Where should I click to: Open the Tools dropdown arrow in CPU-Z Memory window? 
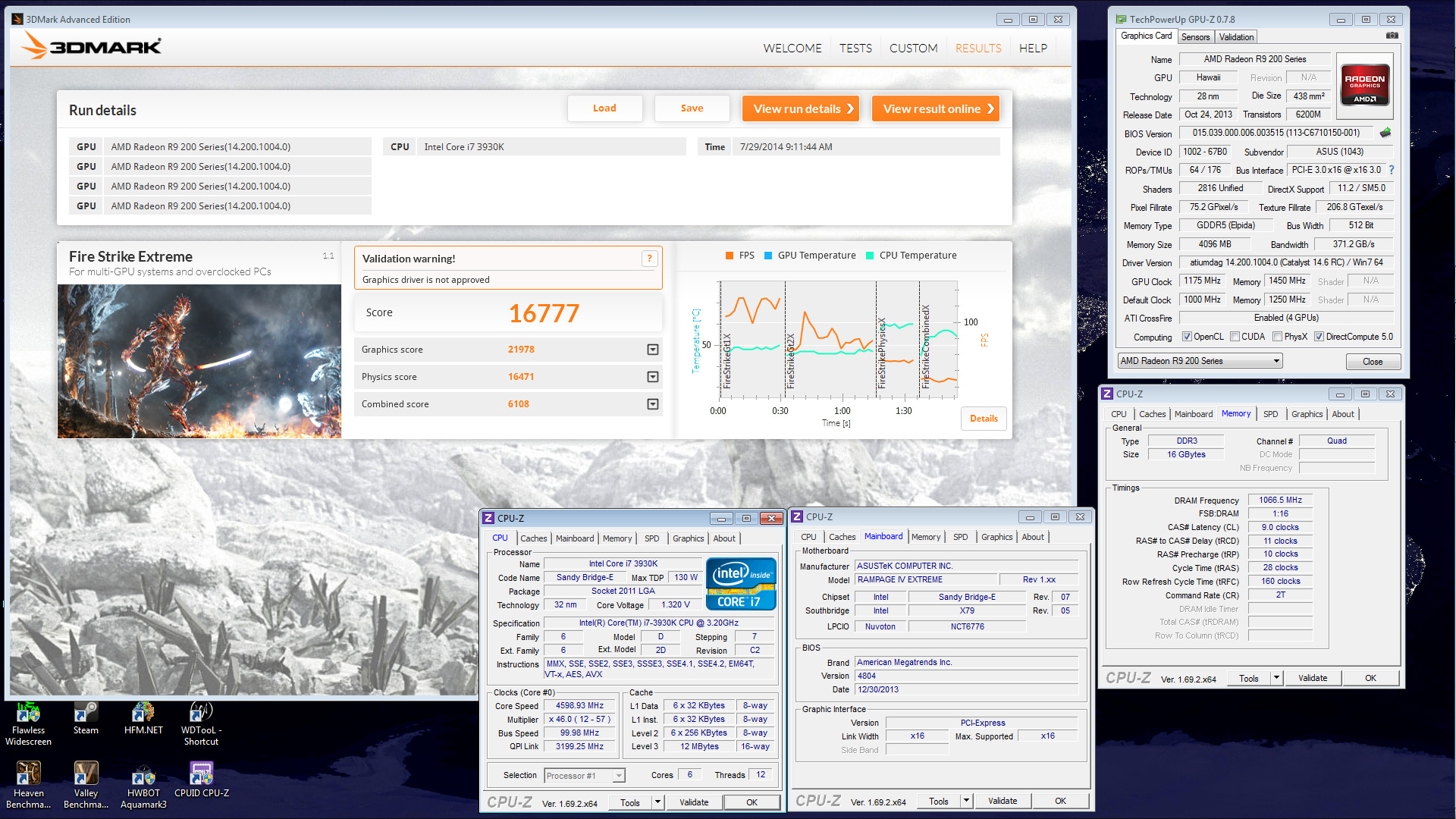pos(1276,678)
